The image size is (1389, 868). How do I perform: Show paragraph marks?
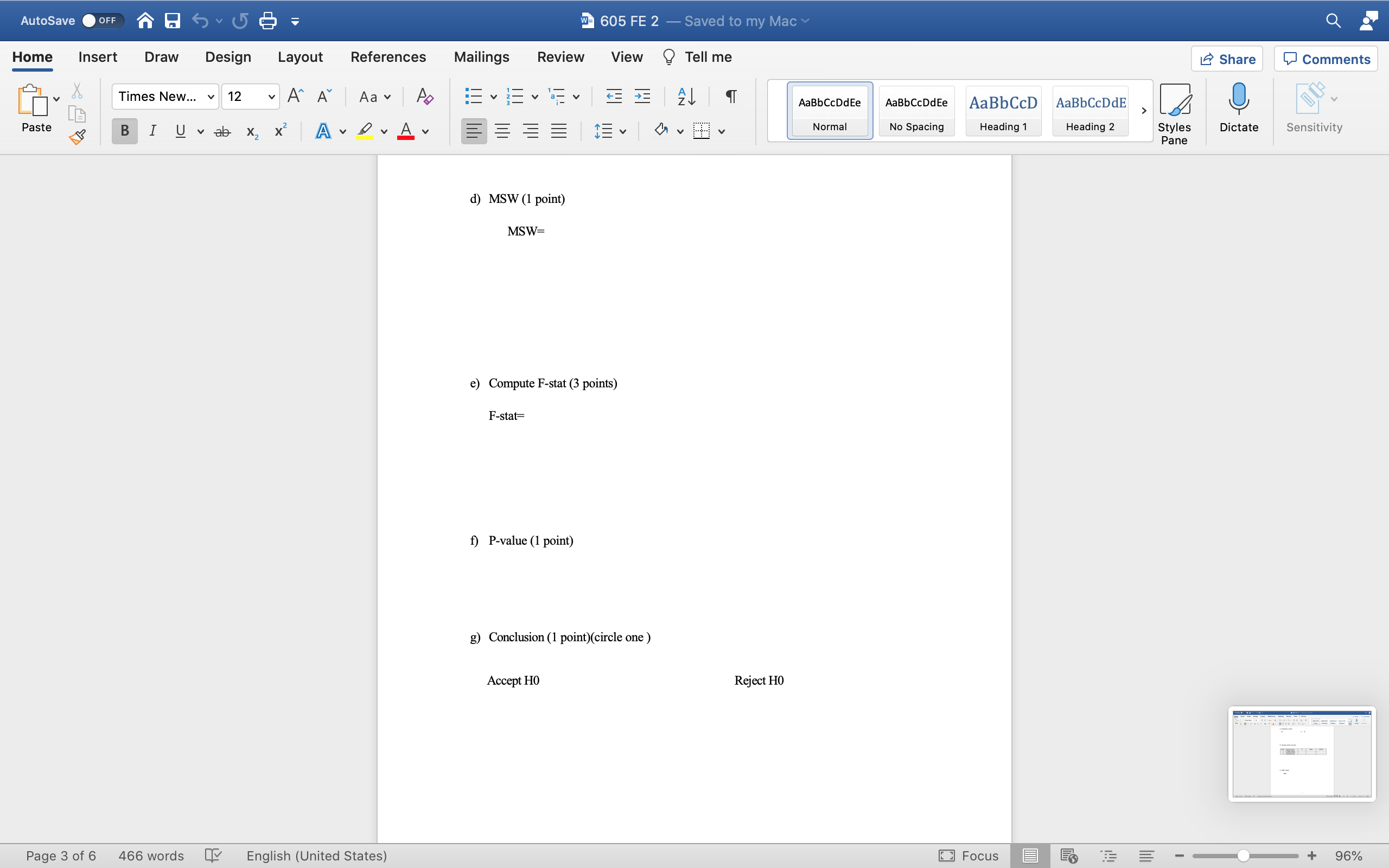point(730,96)
